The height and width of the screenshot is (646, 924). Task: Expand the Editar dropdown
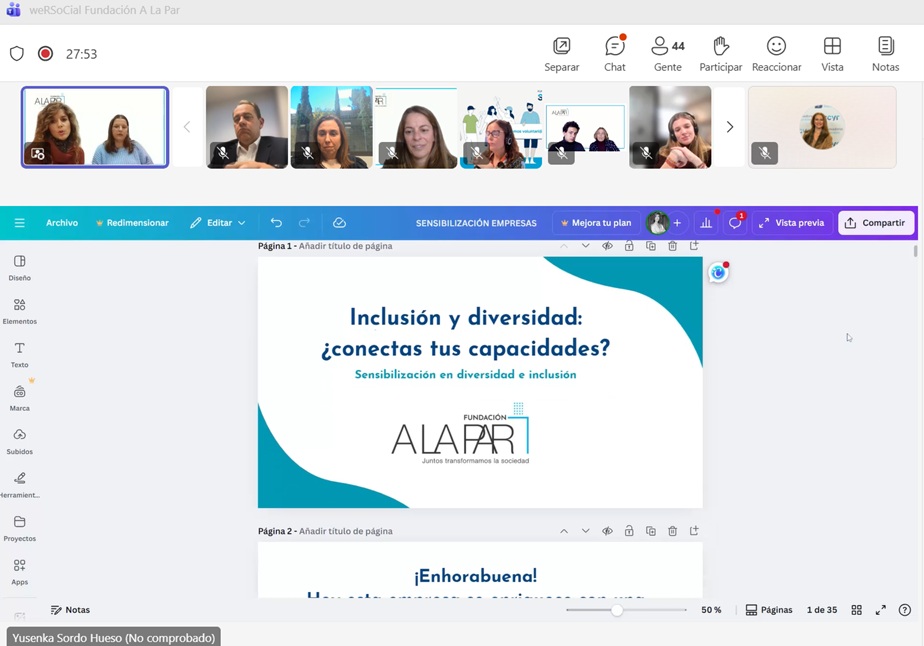pyautogui.click(x=218, y=223)
